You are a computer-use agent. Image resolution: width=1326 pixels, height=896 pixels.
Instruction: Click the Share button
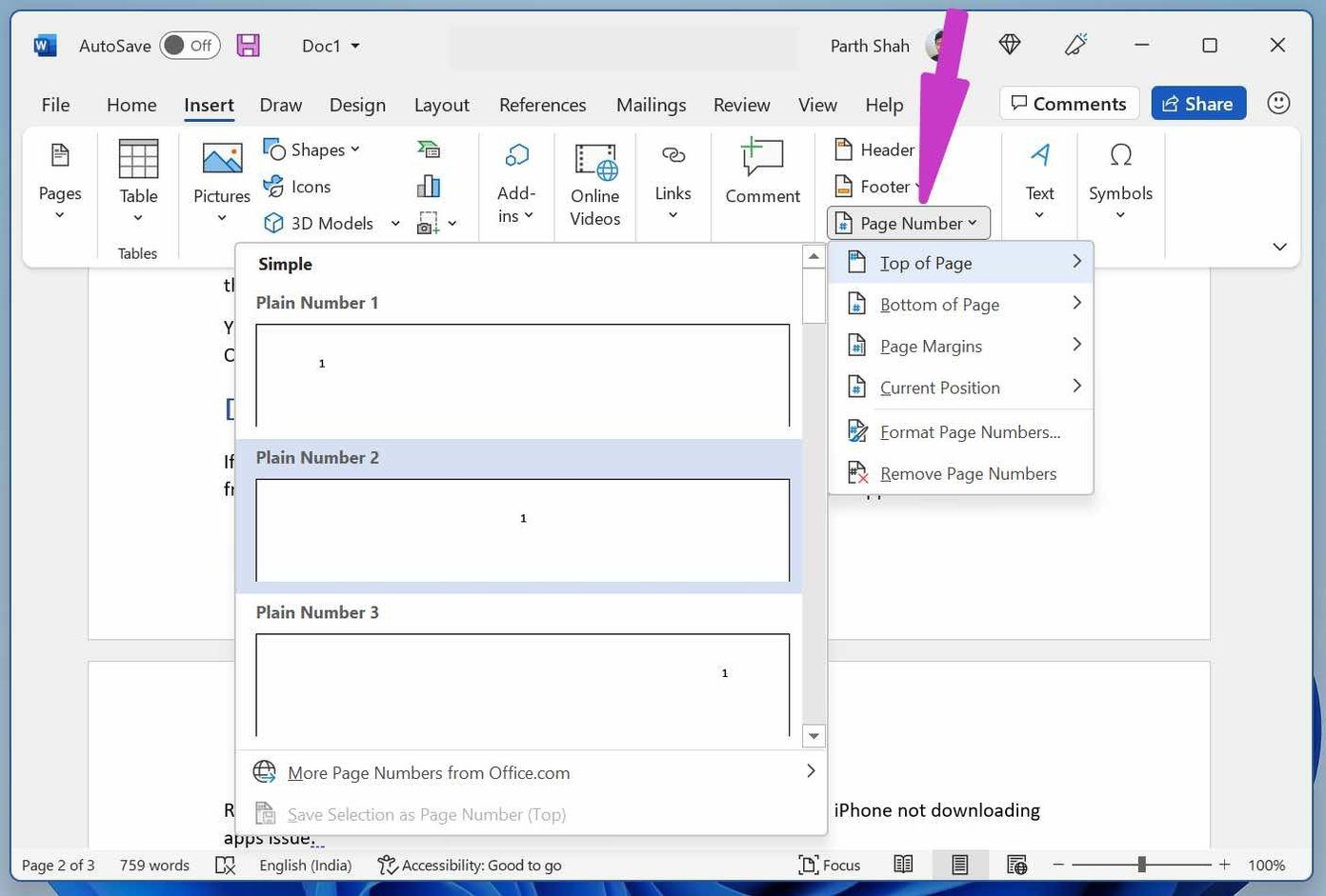[x=1198, y=103]
